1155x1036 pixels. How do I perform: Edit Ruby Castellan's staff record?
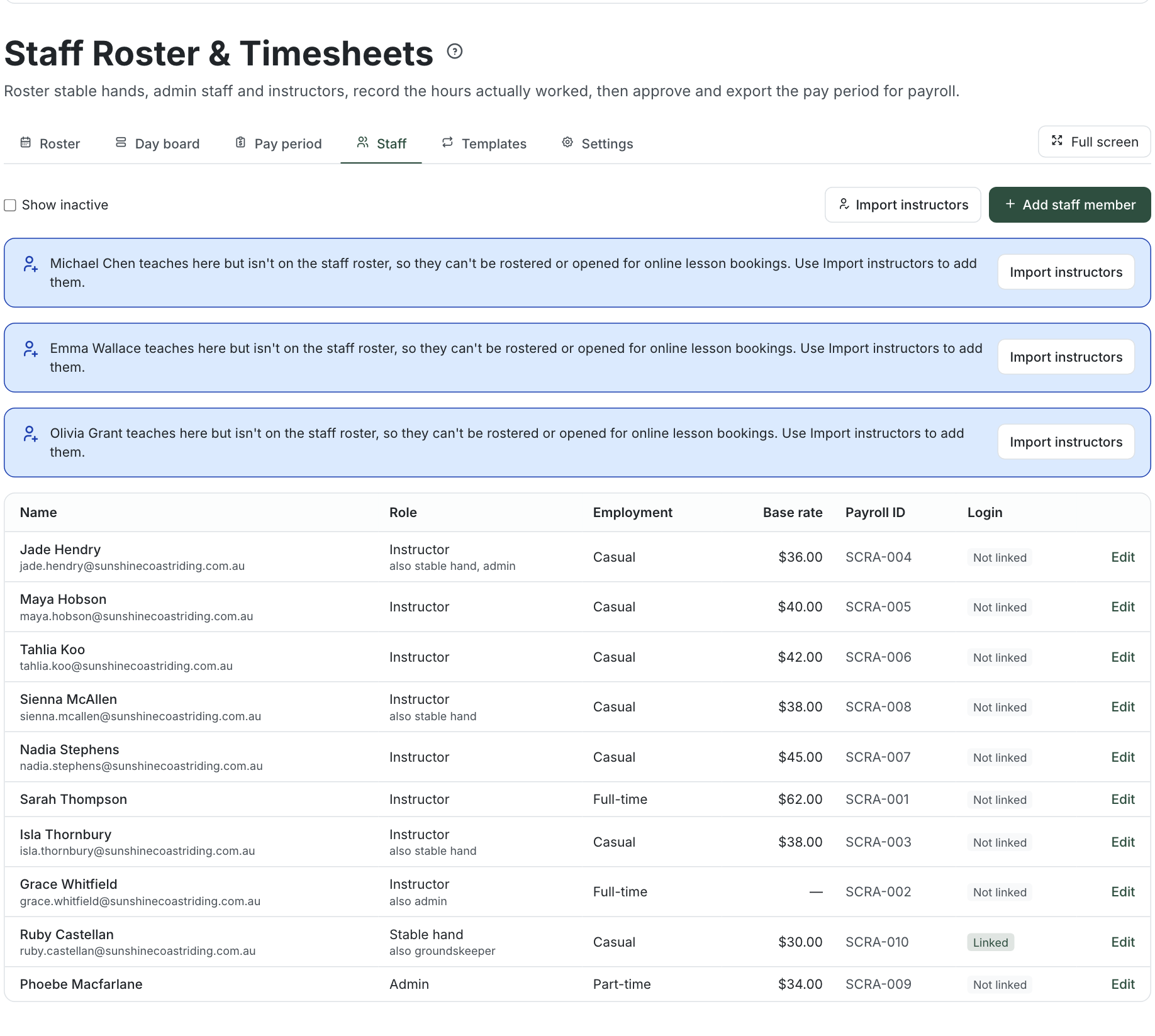point(1122,942)
